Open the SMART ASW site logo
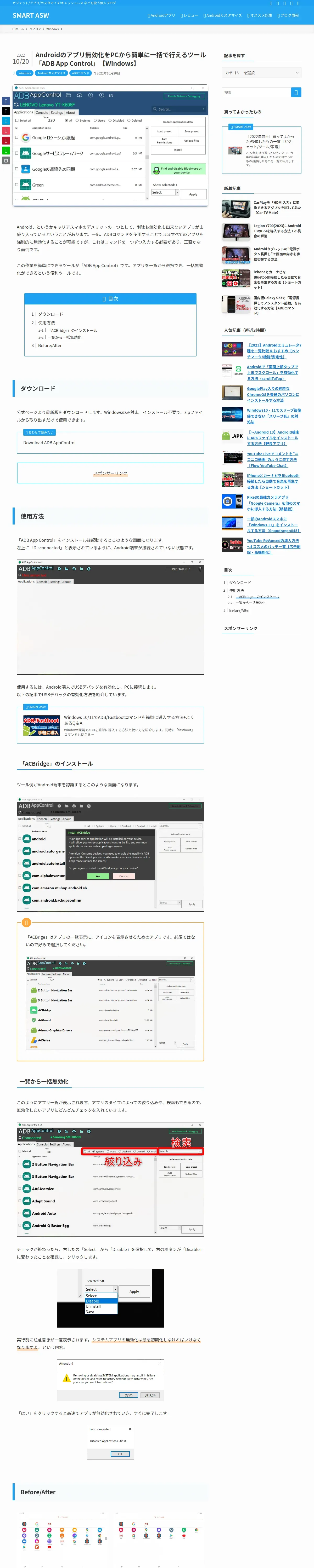The height and width of the screenshot is (1568, 314). point(31,15)
